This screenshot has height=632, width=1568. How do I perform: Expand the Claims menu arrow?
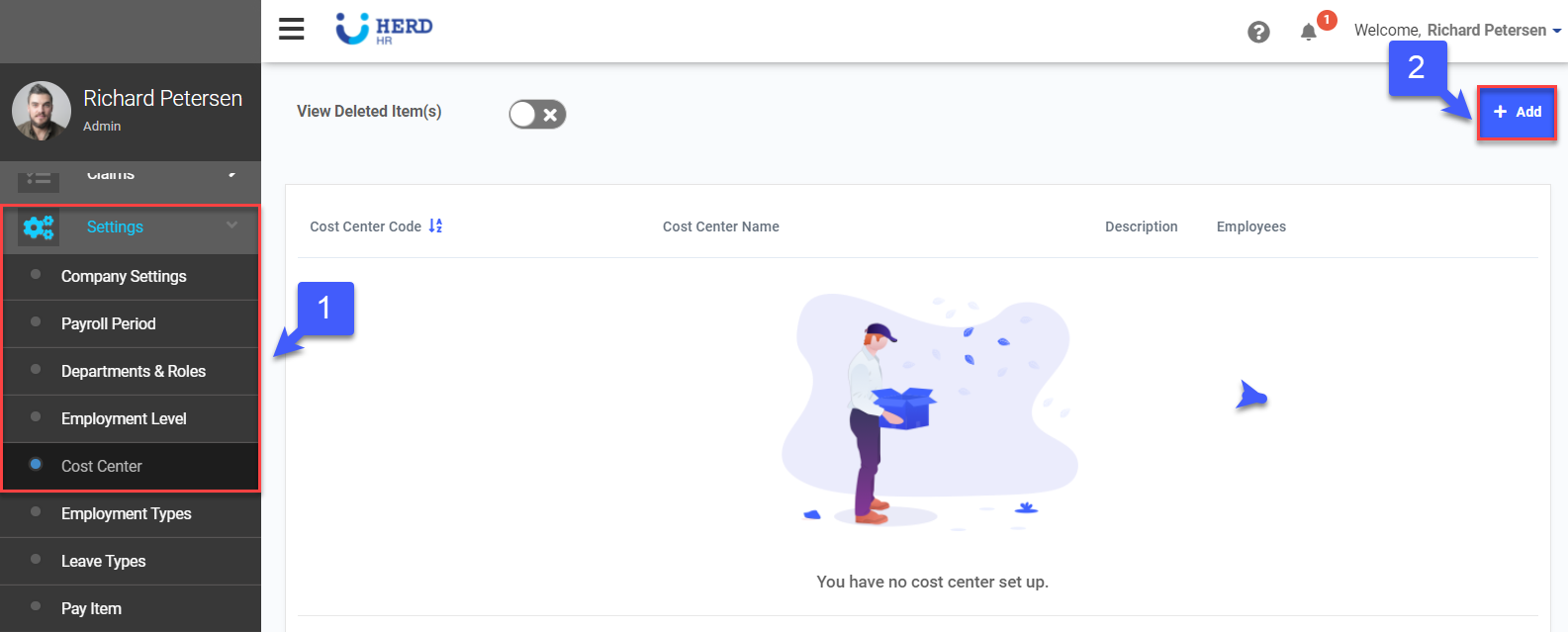pyautogui.click(x=231, y=175)
